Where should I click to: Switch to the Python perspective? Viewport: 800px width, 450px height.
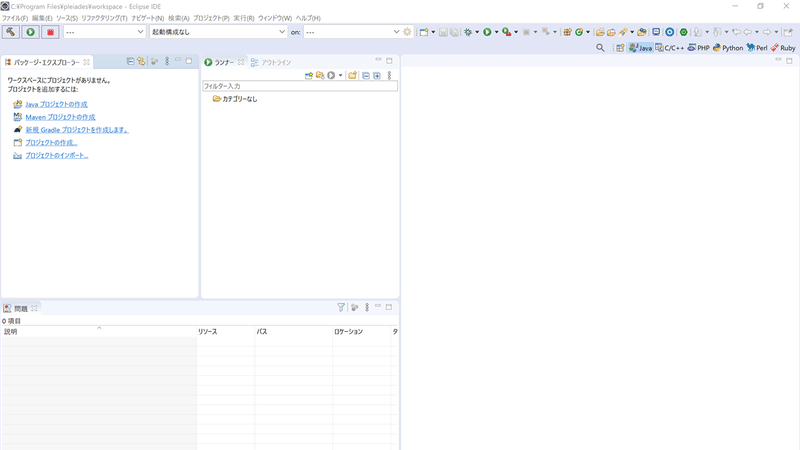[x=728, y=47]
